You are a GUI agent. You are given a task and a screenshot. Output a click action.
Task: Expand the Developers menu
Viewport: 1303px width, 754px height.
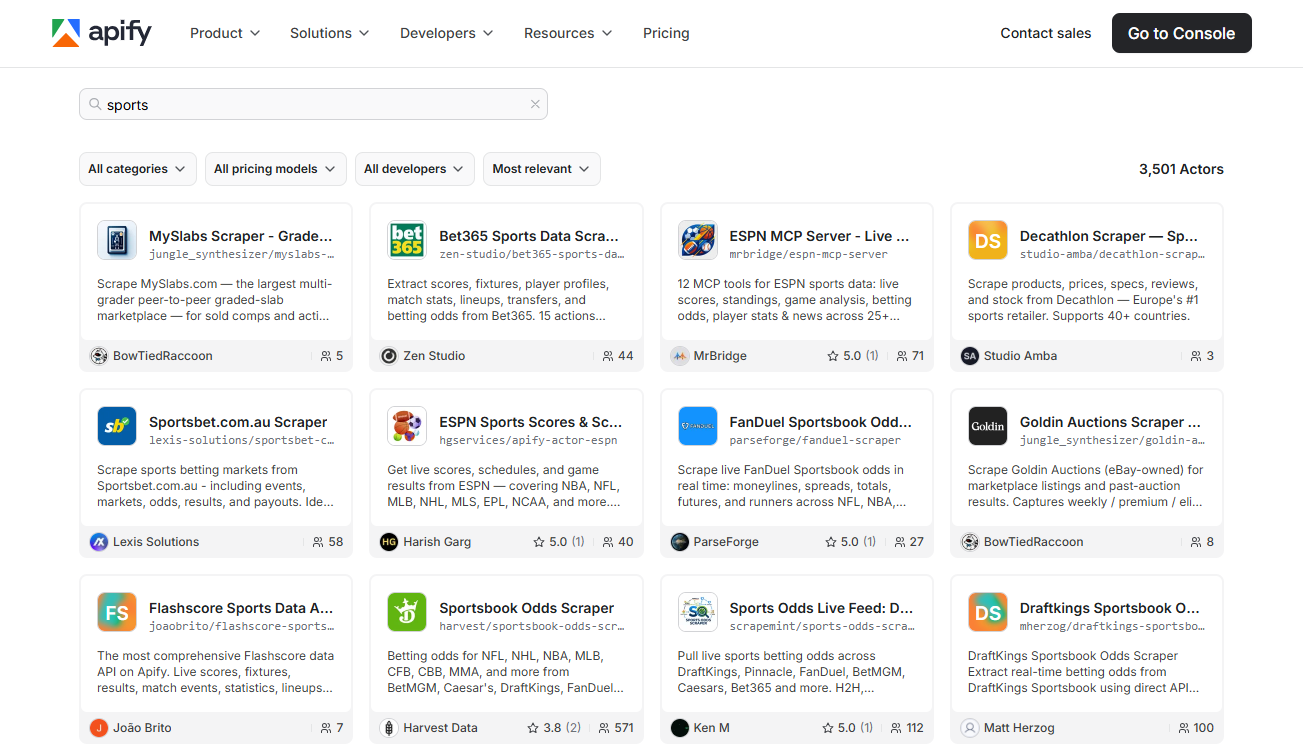pyautogui.click(x=447, y=33)
